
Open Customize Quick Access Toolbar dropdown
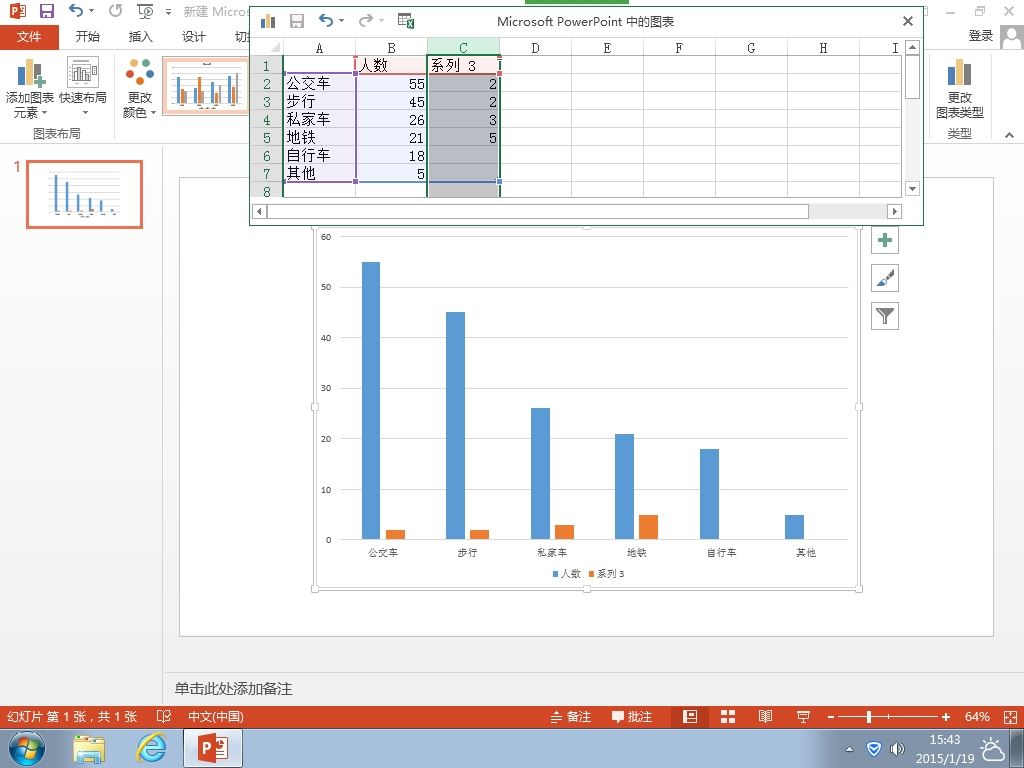coord(168,12)
